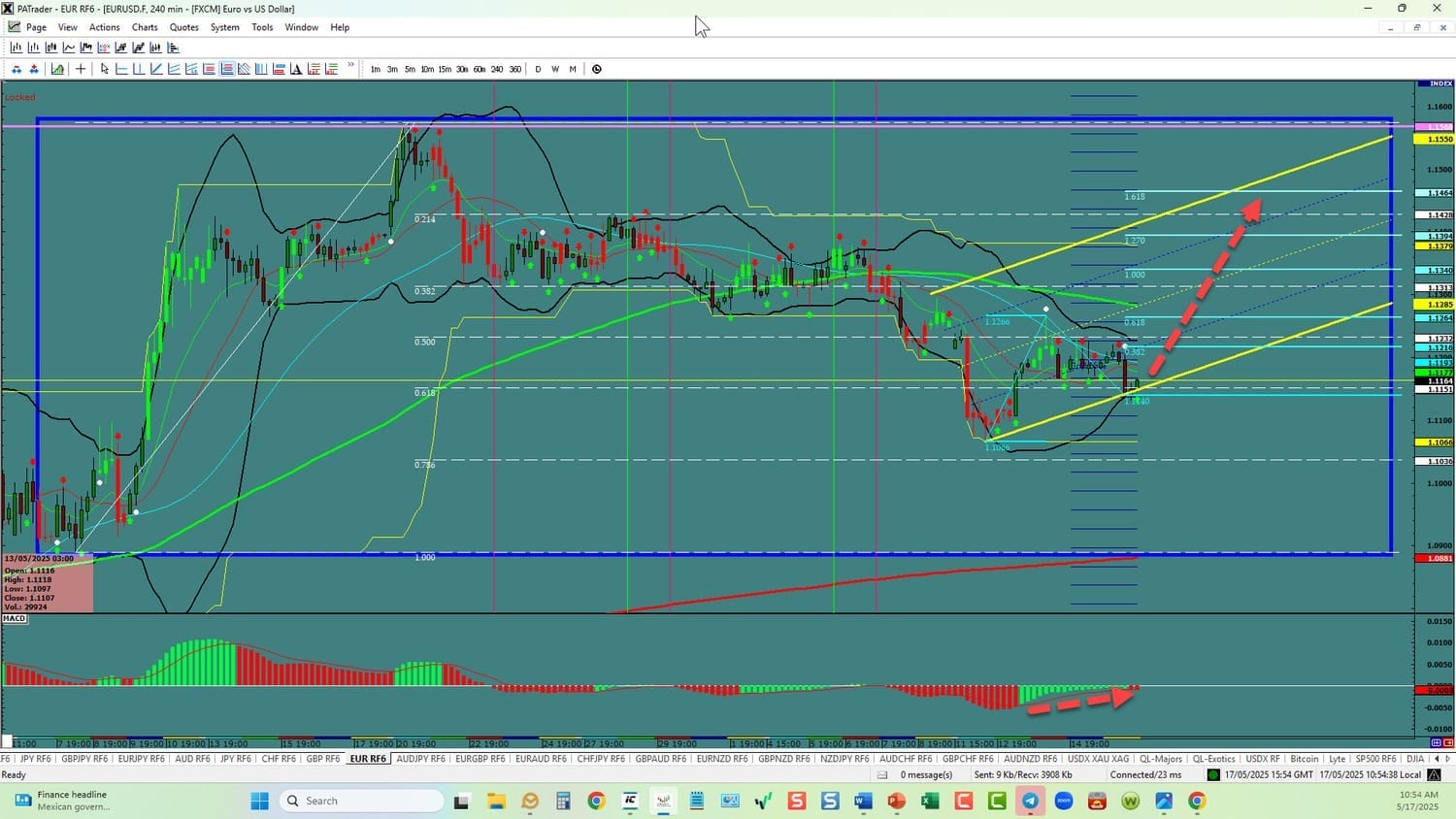Toggle the 240 minute timeframe
1456x819 pixels.
(497, 69)
